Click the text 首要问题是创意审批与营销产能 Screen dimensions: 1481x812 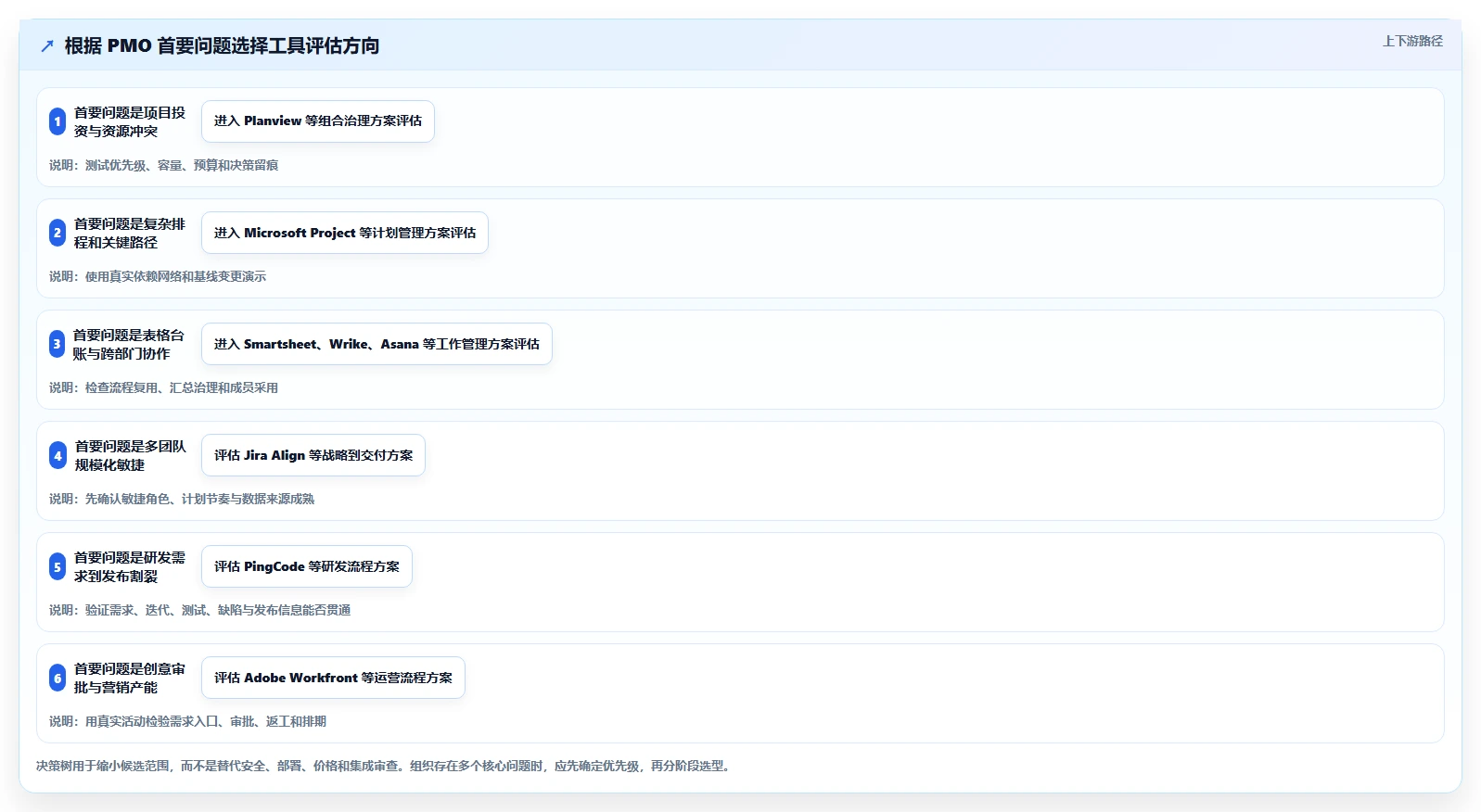pos(130,678)
